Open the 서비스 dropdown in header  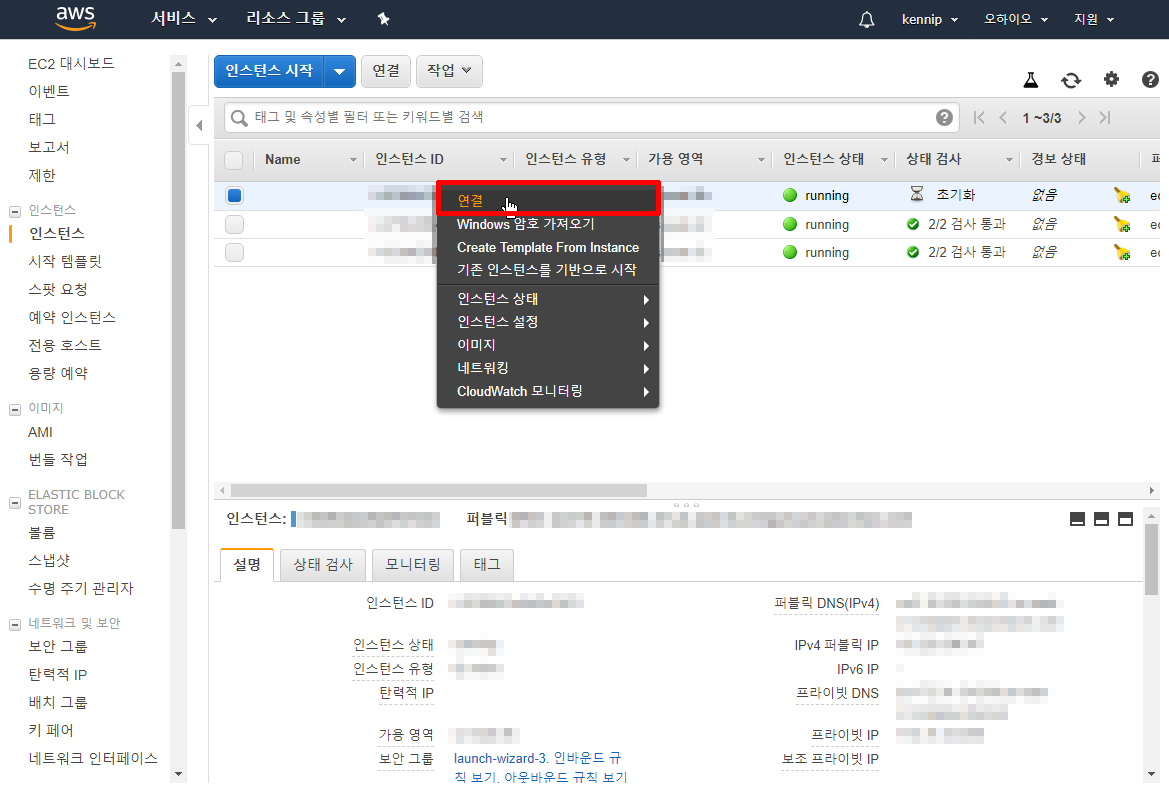[x=183, y=19]
